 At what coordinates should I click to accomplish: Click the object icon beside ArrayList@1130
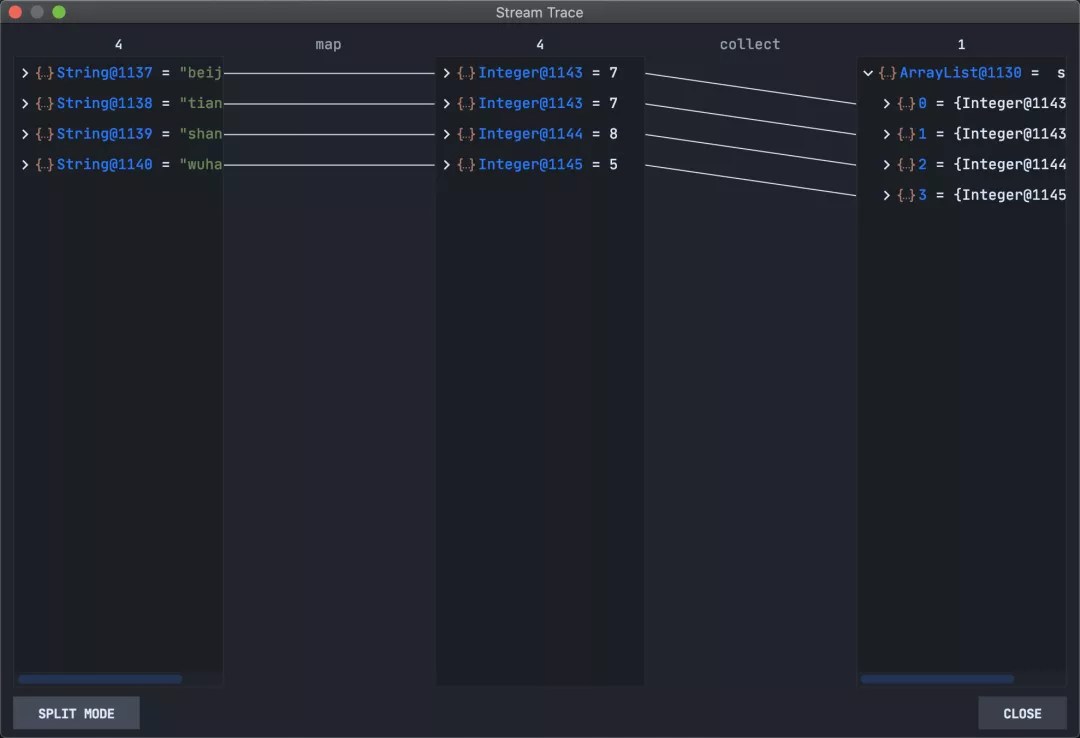click(x=887, y=73)
